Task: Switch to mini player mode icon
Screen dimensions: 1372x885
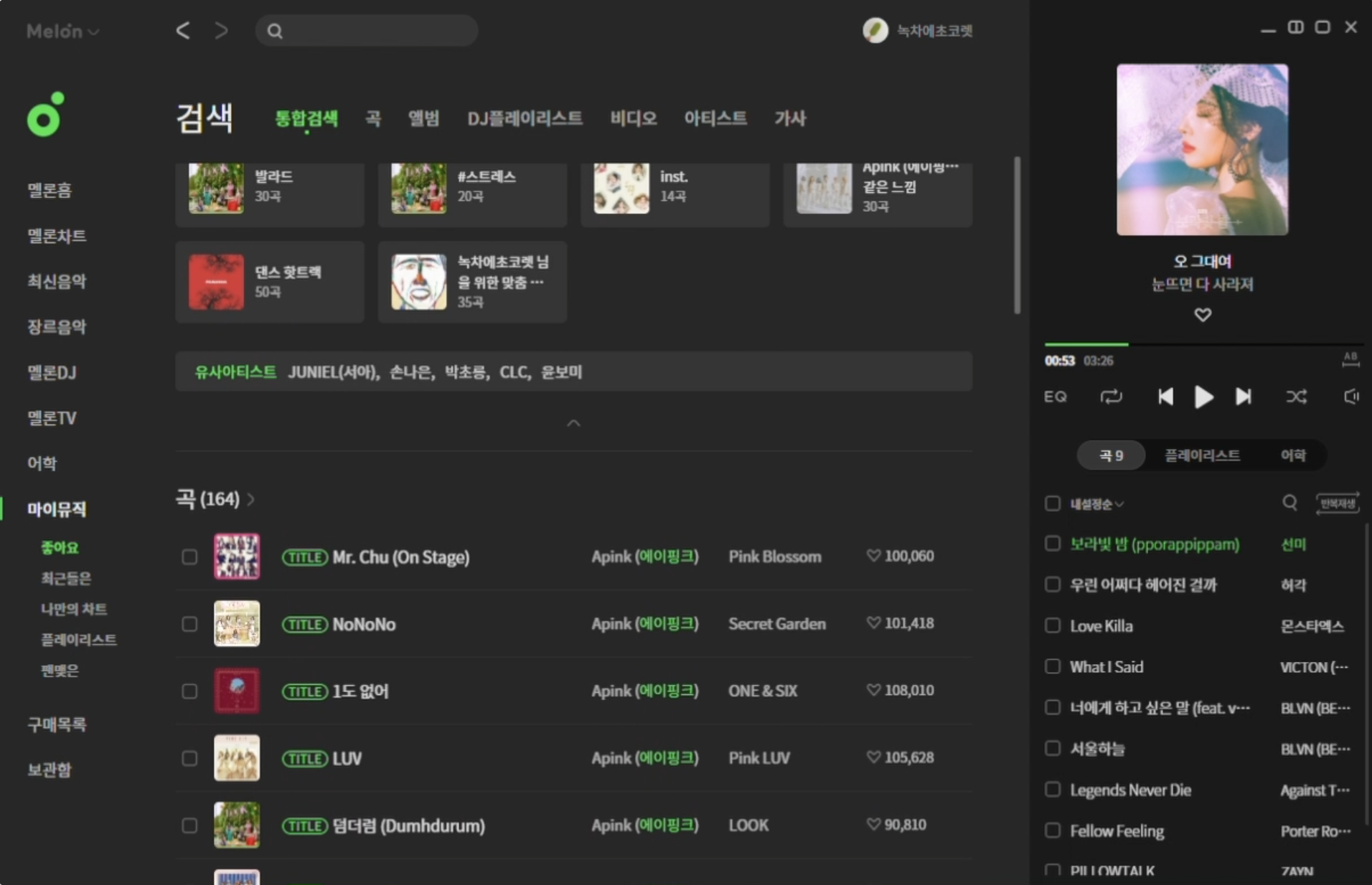Action: click(x=1295, y=27)
